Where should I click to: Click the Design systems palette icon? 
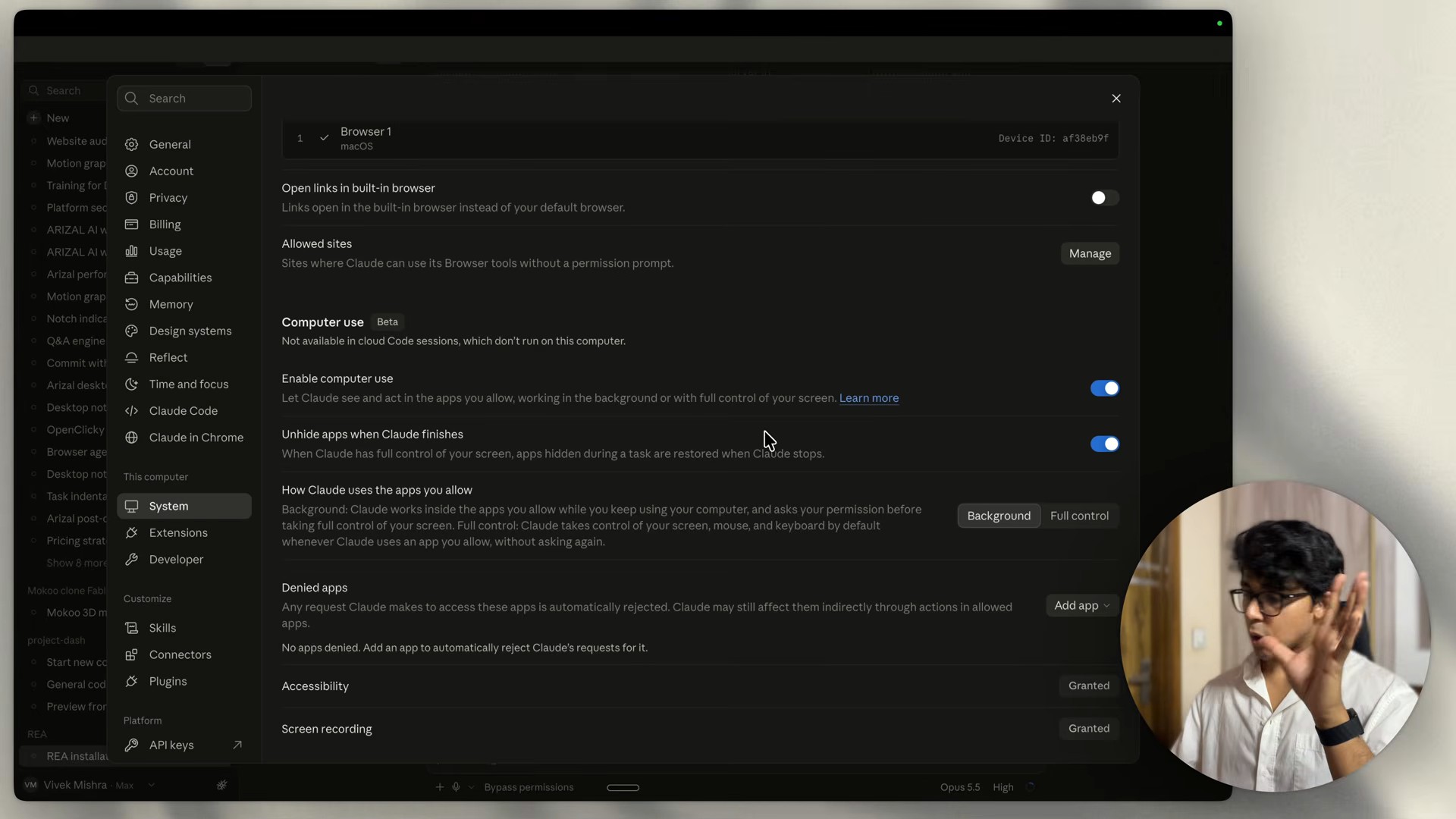pos(131,331)
